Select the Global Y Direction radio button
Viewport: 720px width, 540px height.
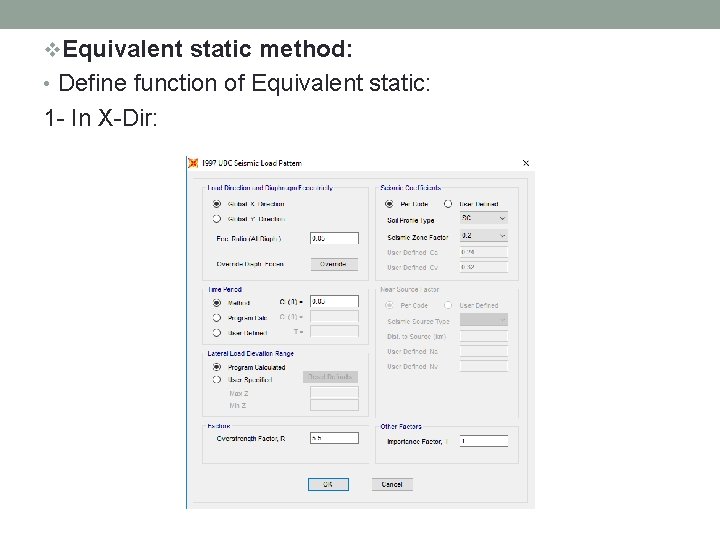(217, 219)
